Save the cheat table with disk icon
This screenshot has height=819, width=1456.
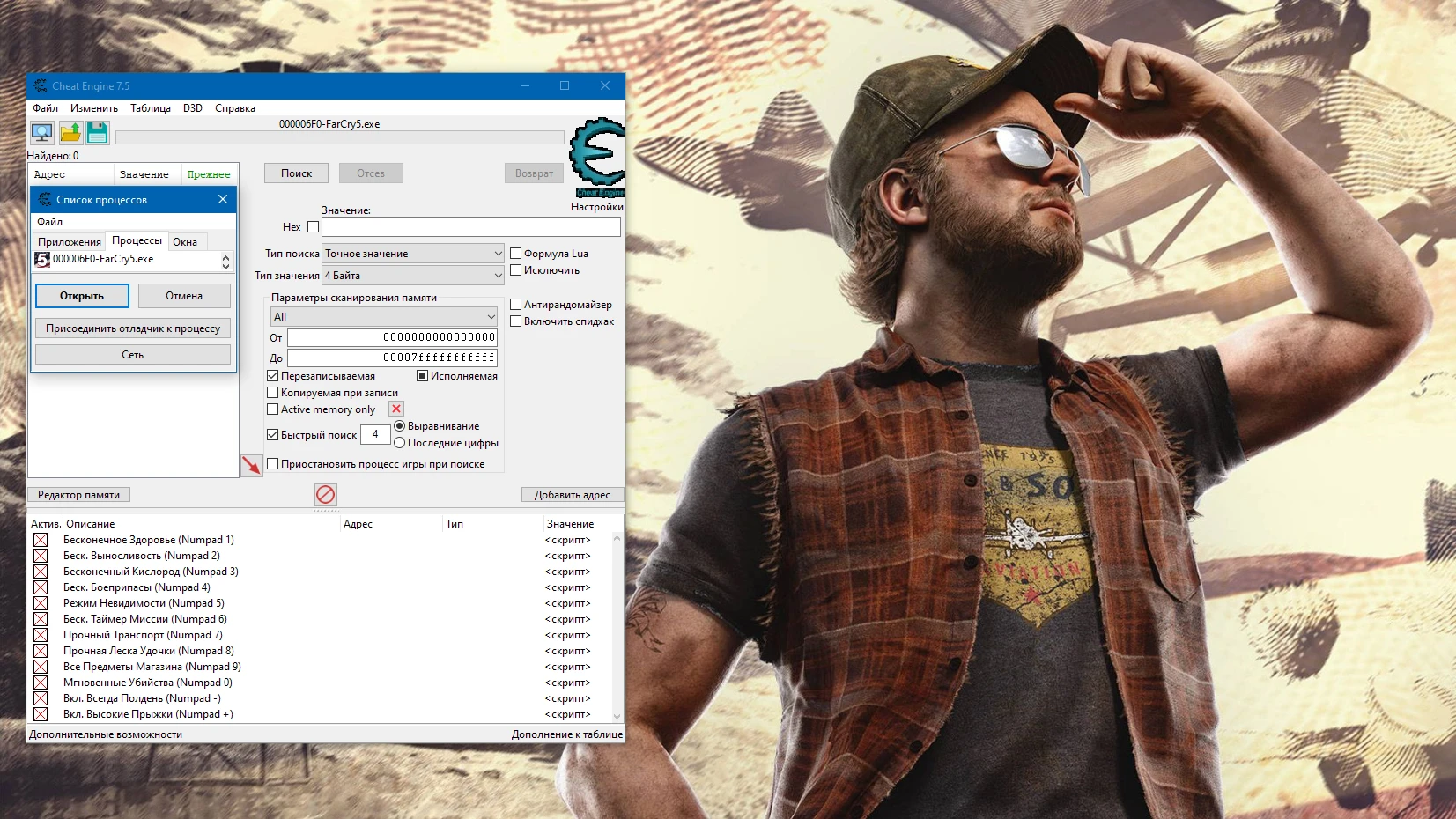tap(98, 133)
